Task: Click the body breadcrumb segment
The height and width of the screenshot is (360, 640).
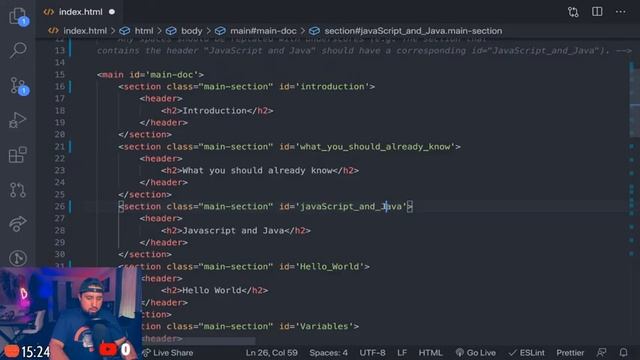Action: pos(191,31)
